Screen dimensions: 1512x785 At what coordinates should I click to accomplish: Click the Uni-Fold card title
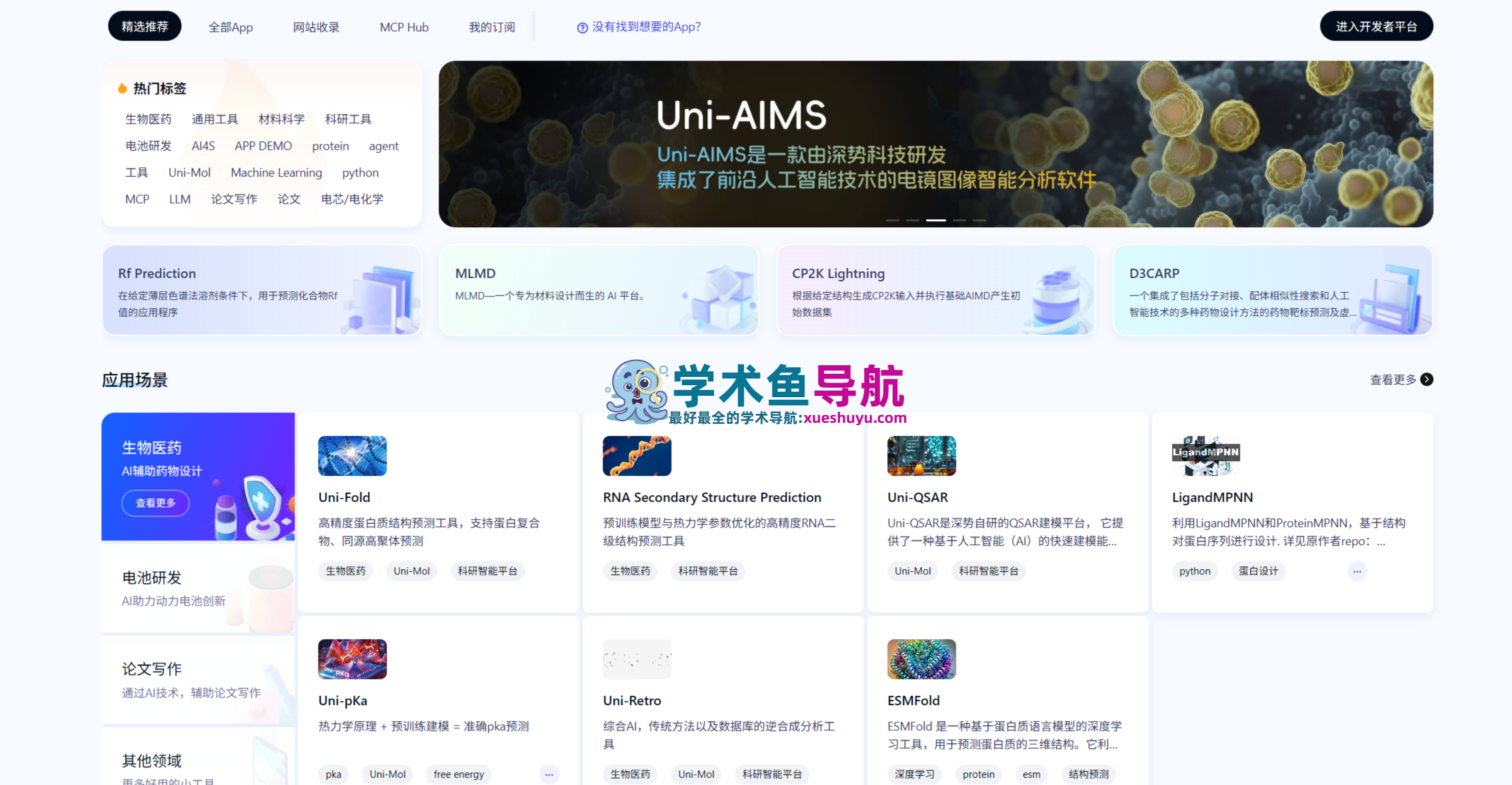point(344,497)
